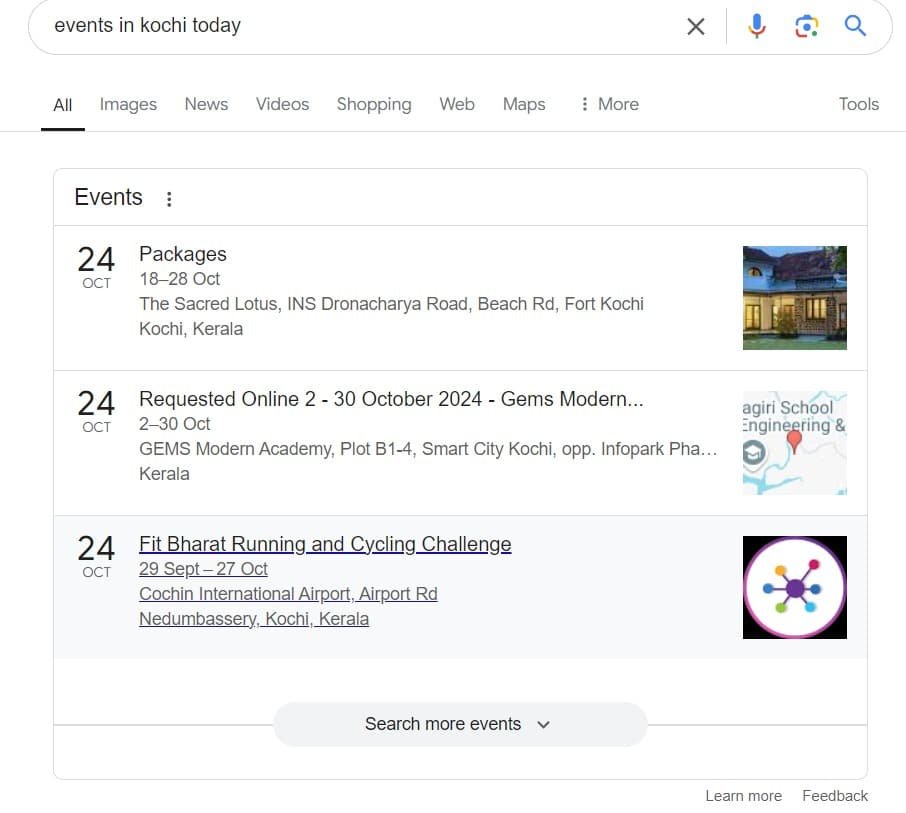Click inside the search input field
Image resolution: width=906 pixels, height=813 pixels.
[300, 26]
